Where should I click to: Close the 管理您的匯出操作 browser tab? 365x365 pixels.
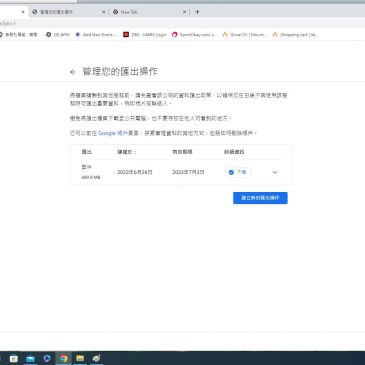103,12
